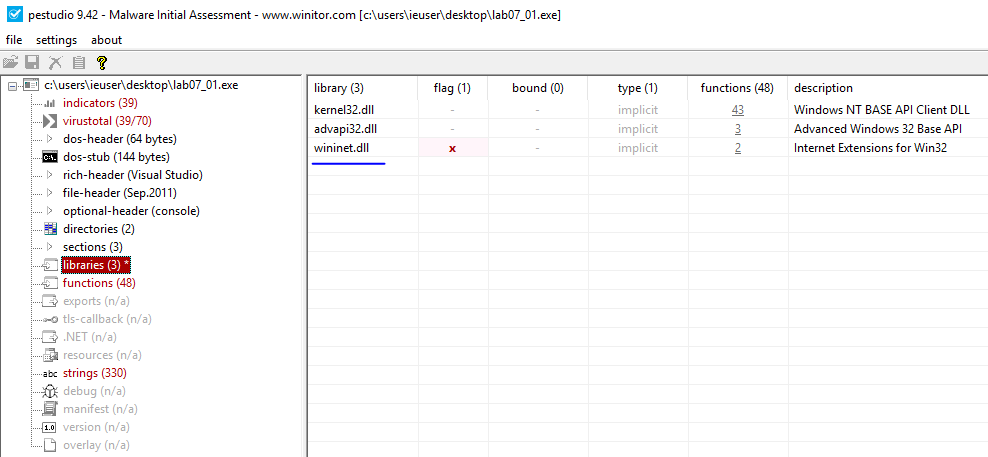Select file-header (Sep.2011) tree item
Image resolution: width=988 pixels, height=457 pixels.
coord(120,193)
